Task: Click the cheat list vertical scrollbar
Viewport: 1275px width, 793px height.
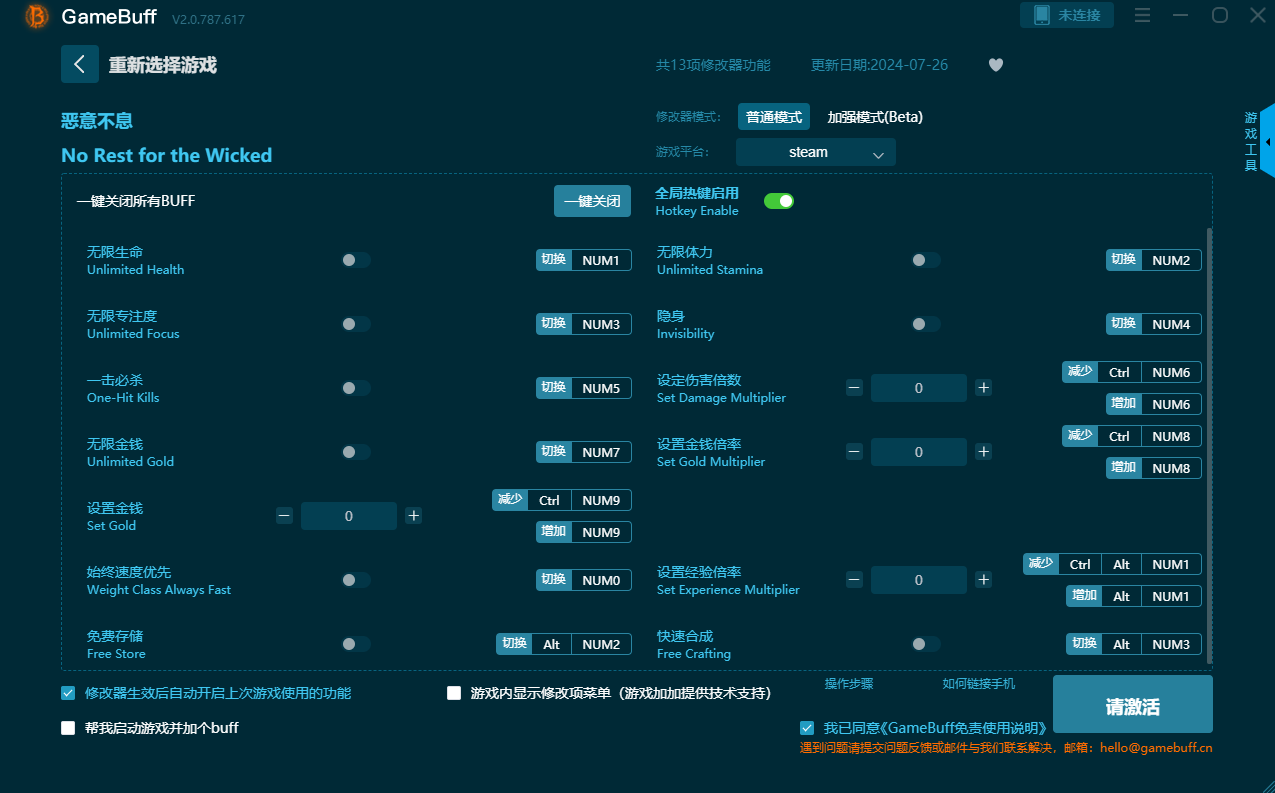Action: [1209, 445]
